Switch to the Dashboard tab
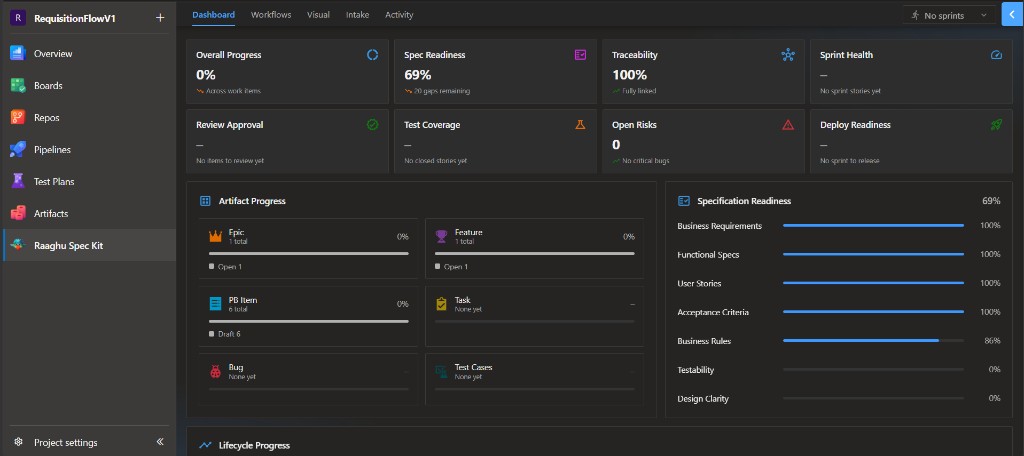 (x=214, y=14)
